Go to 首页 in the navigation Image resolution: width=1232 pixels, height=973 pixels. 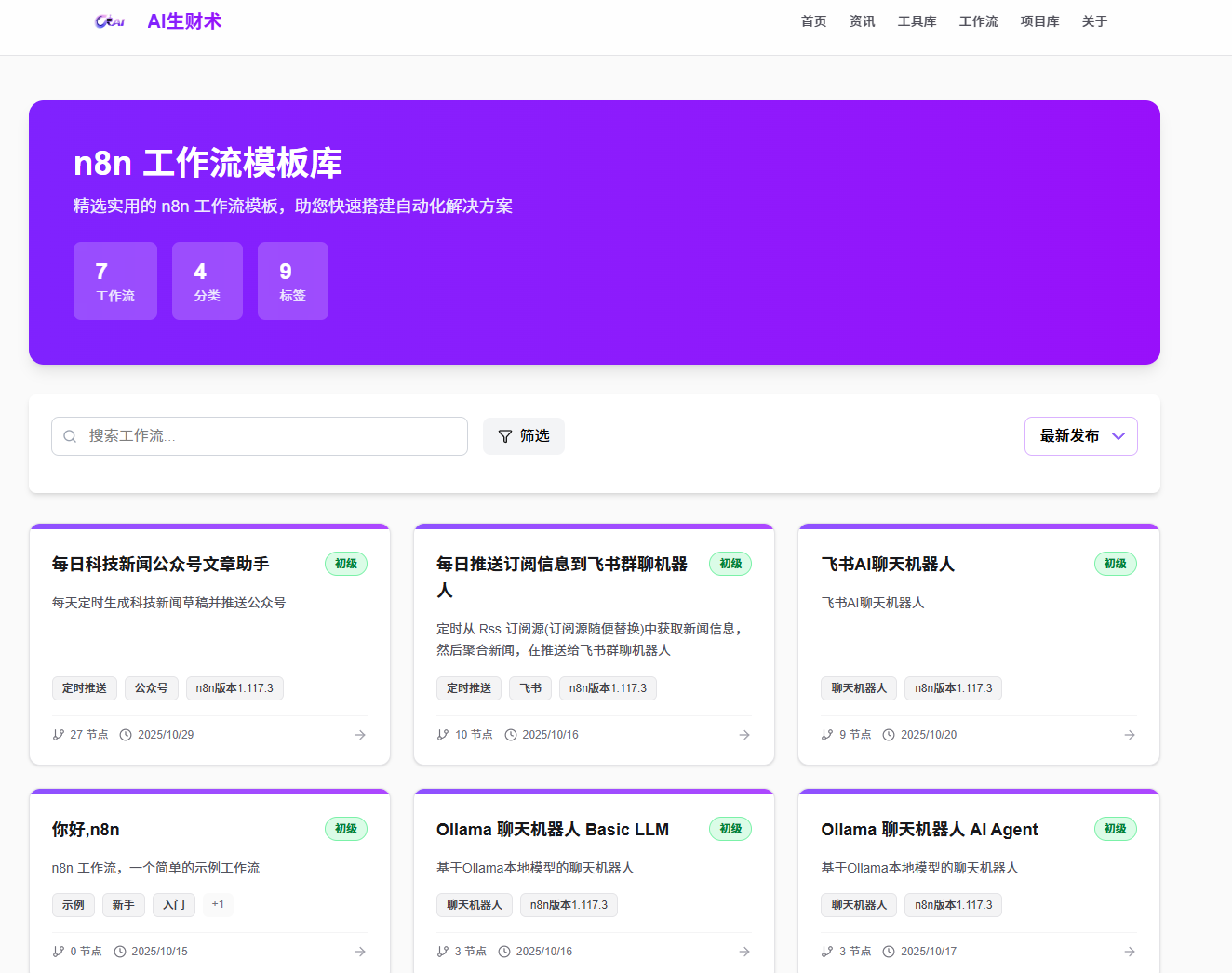(813, 21)
